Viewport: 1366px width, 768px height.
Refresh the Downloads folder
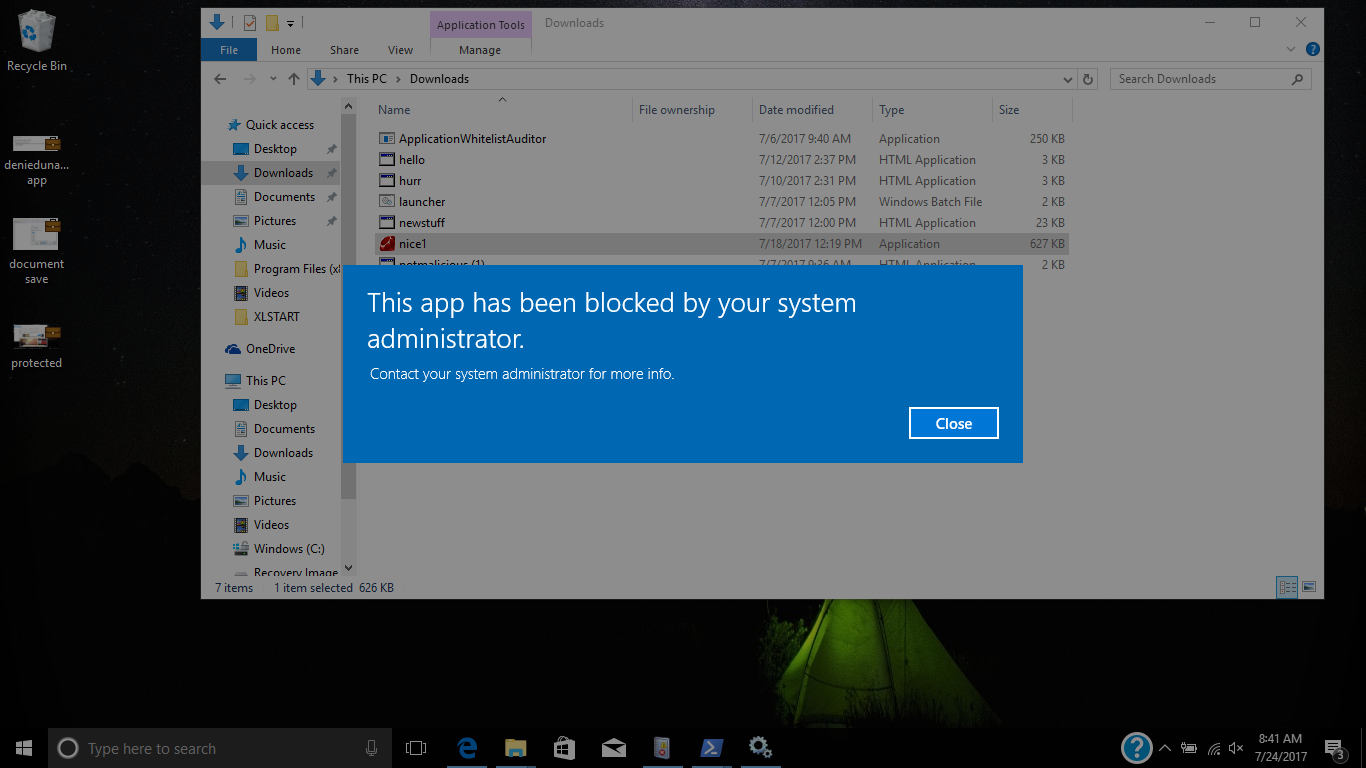tap(1089, 79)
